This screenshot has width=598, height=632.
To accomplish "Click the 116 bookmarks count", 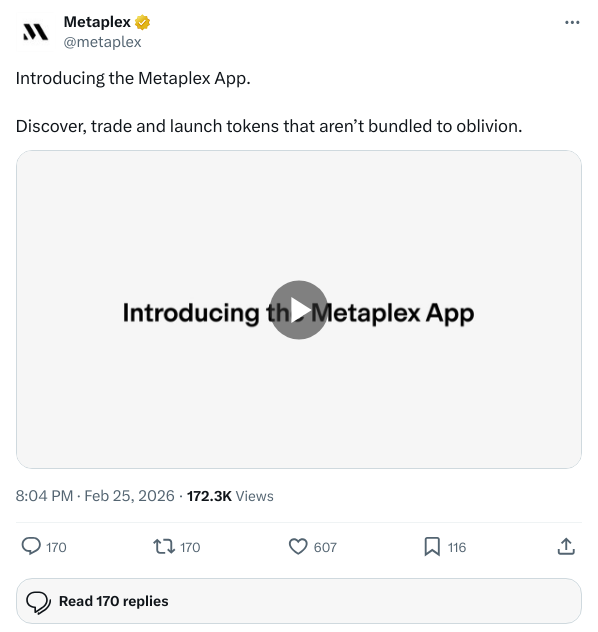I will click(457, 547).
